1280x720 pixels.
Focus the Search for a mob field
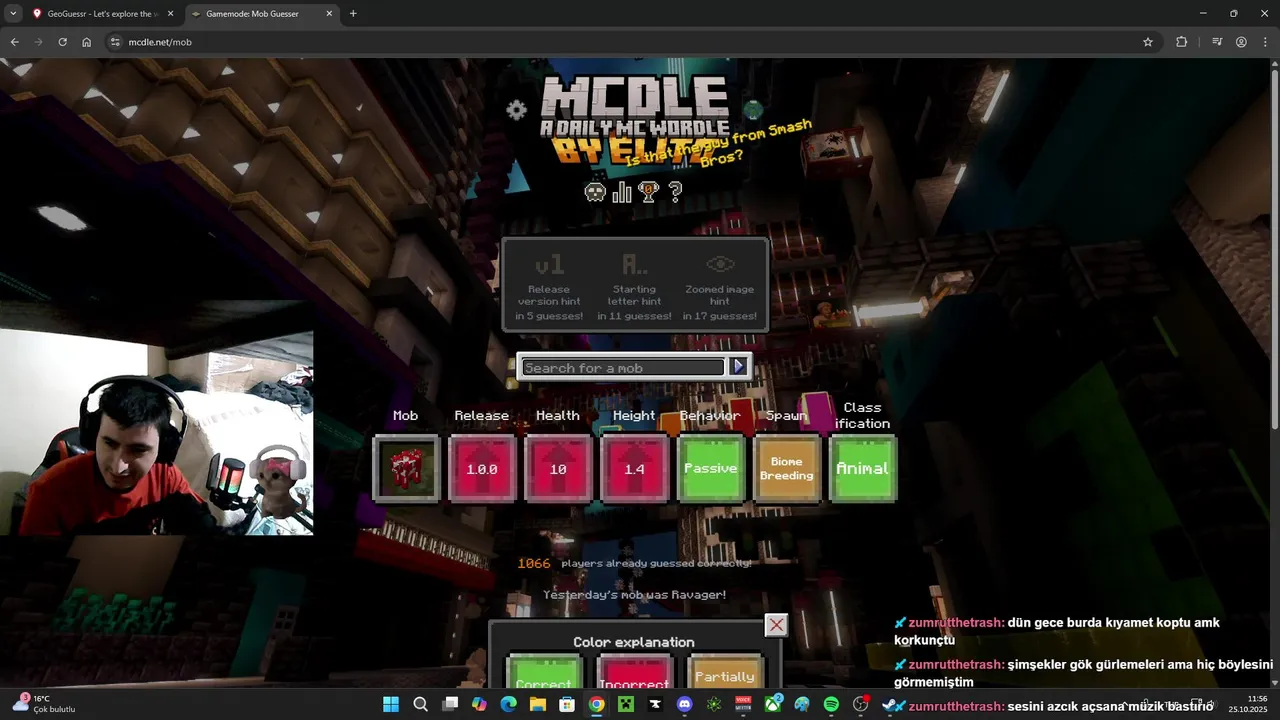622,367
